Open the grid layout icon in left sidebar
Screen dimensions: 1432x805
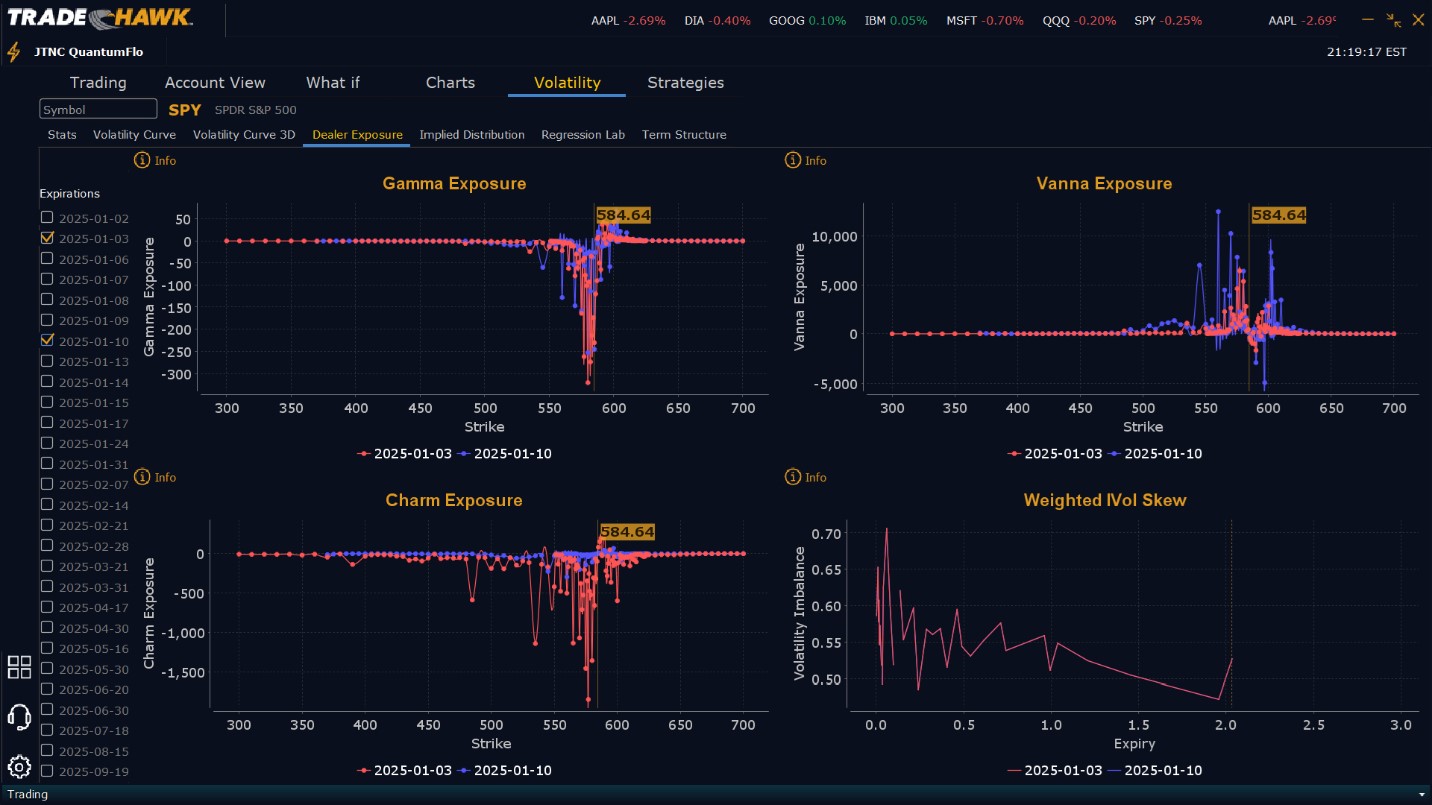point(19,667)
